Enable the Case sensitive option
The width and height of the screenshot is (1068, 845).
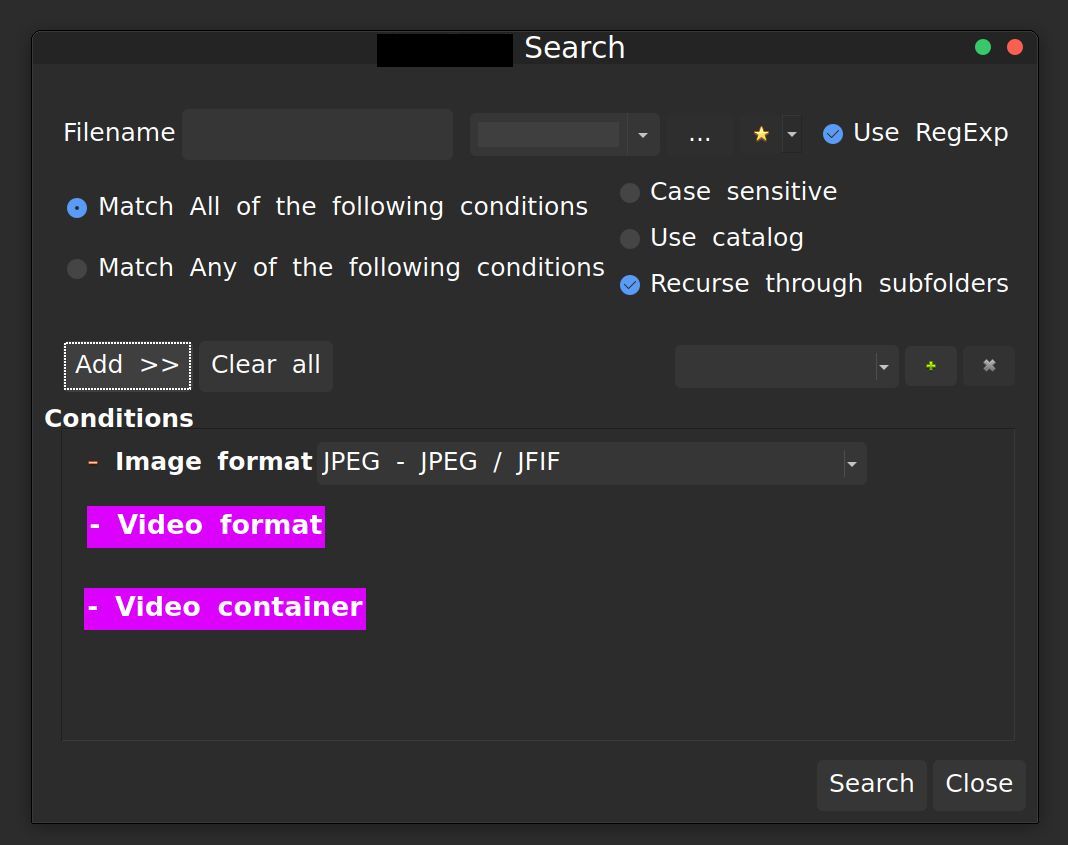click(x=630, y=193)
